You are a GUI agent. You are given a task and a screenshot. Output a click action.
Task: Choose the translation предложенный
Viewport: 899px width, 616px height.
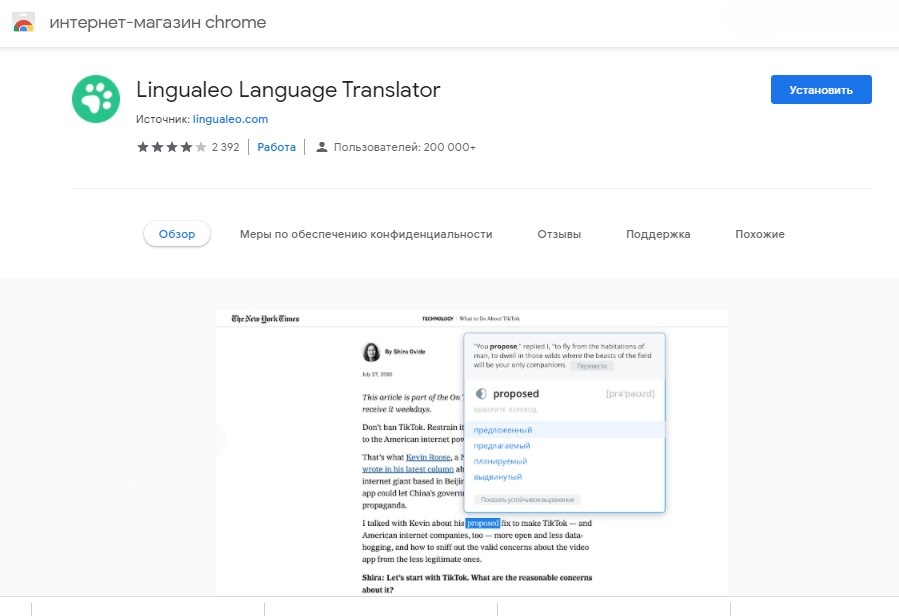click(503, 430)
